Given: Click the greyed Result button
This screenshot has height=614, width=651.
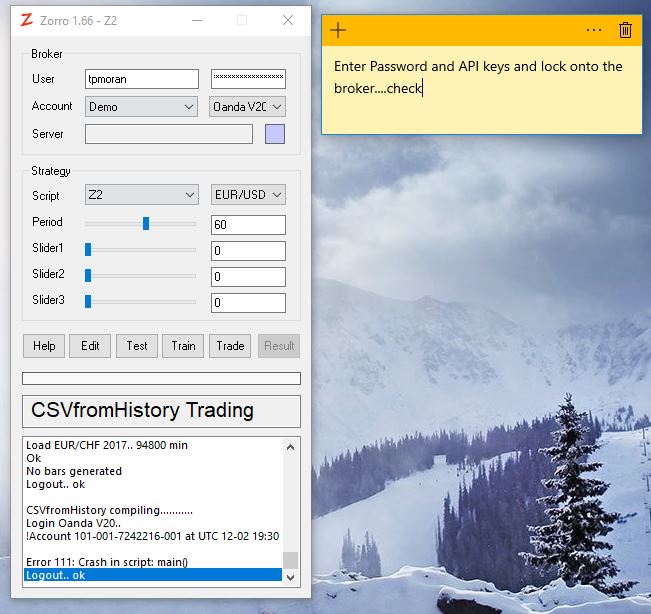Looking at the screenshot, I should click(279, 346).
